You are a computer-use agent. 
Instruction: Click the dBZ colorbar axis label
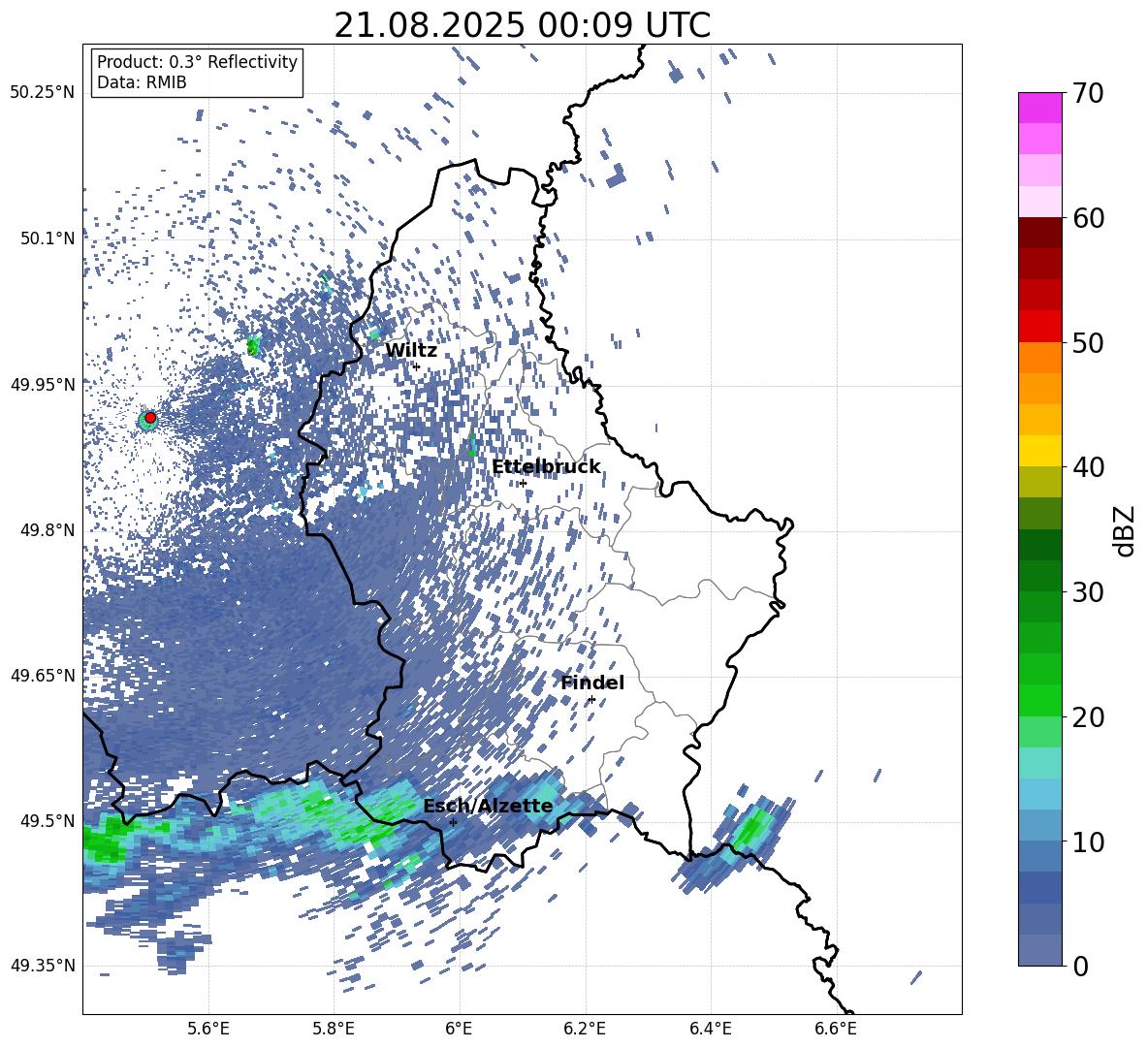point(1126,530)
